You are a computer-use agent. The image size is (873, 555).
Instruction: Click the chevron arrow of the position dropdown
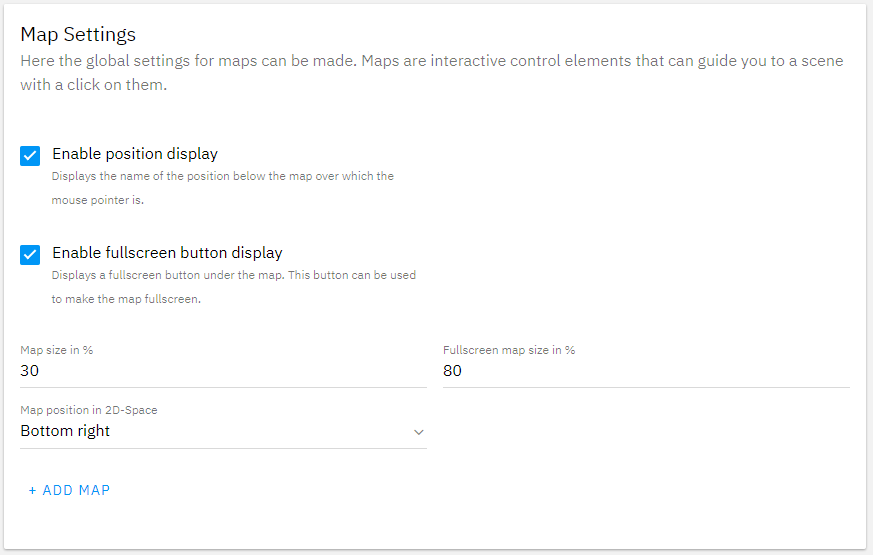[x=418, y=432]
